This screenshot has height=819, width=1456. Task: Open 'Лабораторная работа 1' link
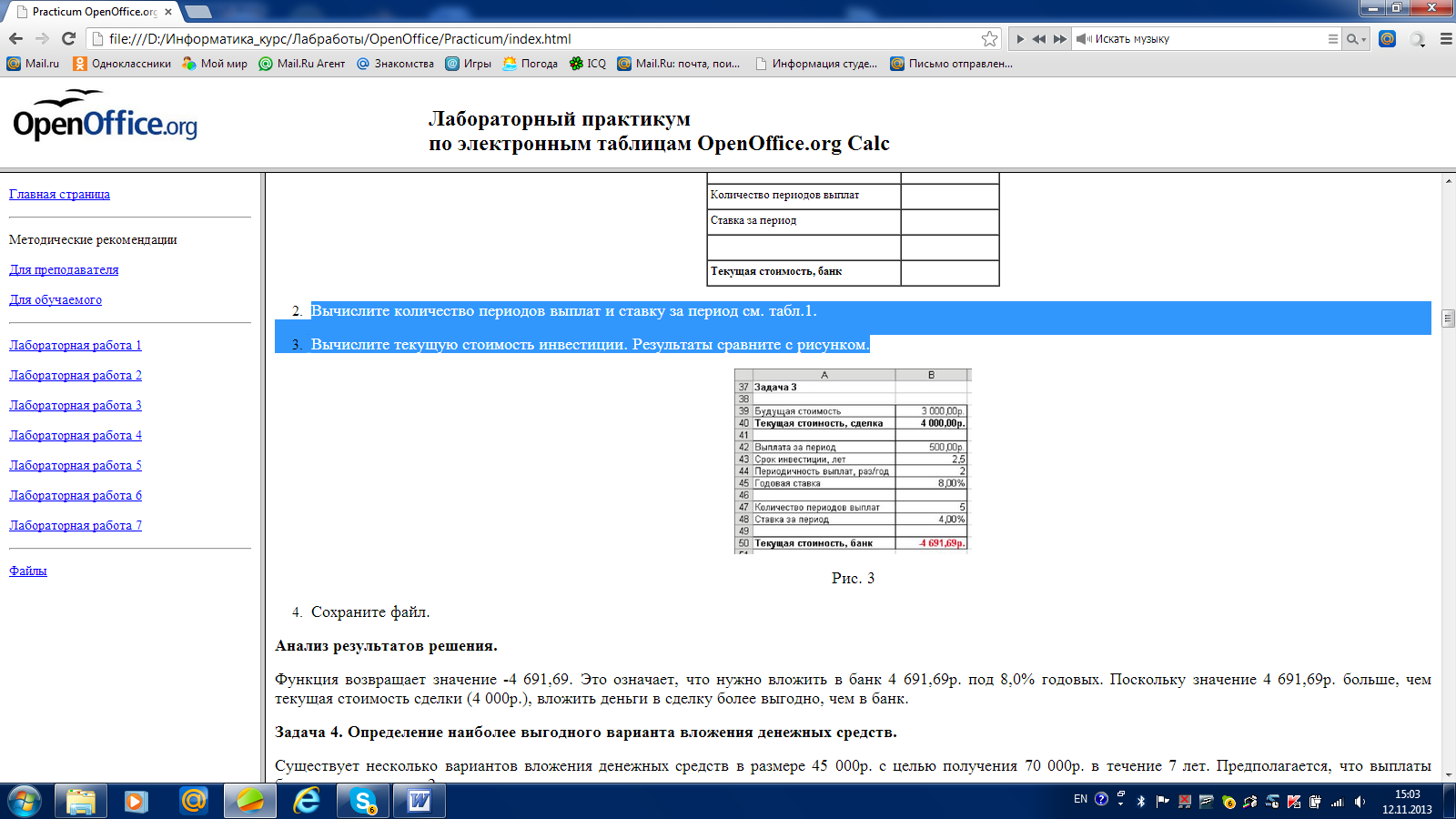[x=76, y=346]
